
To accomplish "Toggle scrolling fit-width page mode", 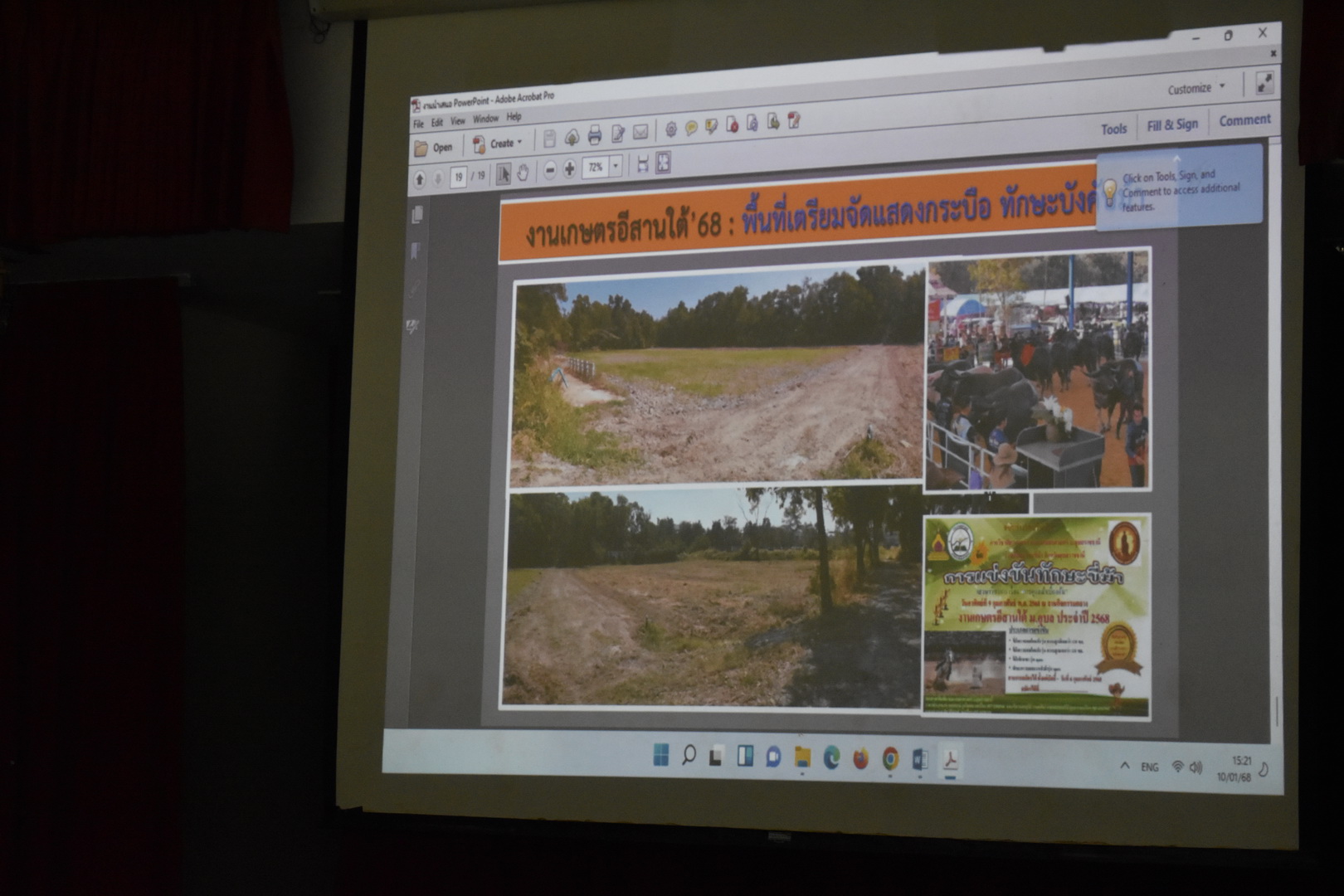I will point(642,165).
